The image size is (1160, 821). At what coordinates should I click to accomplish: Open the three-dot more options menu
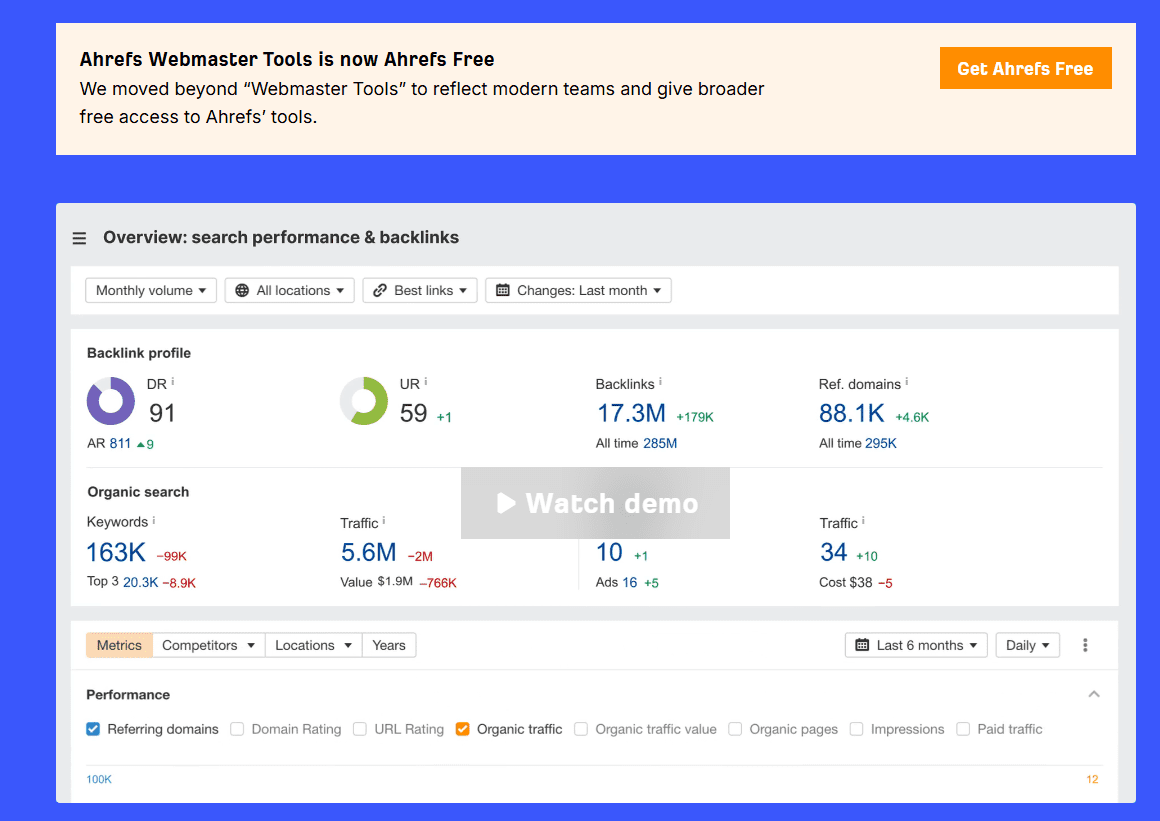1085,645
